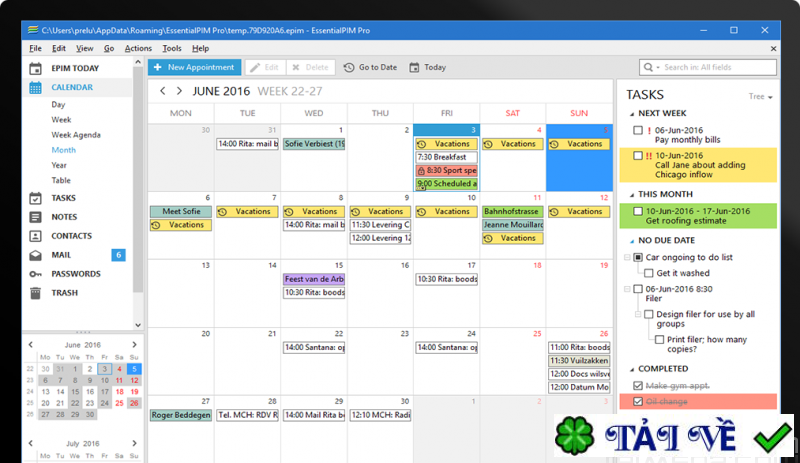800x463 pixels.
Task: Check the 06-Jun-2016 8:30 Filer task
Action: coord(638,289)
